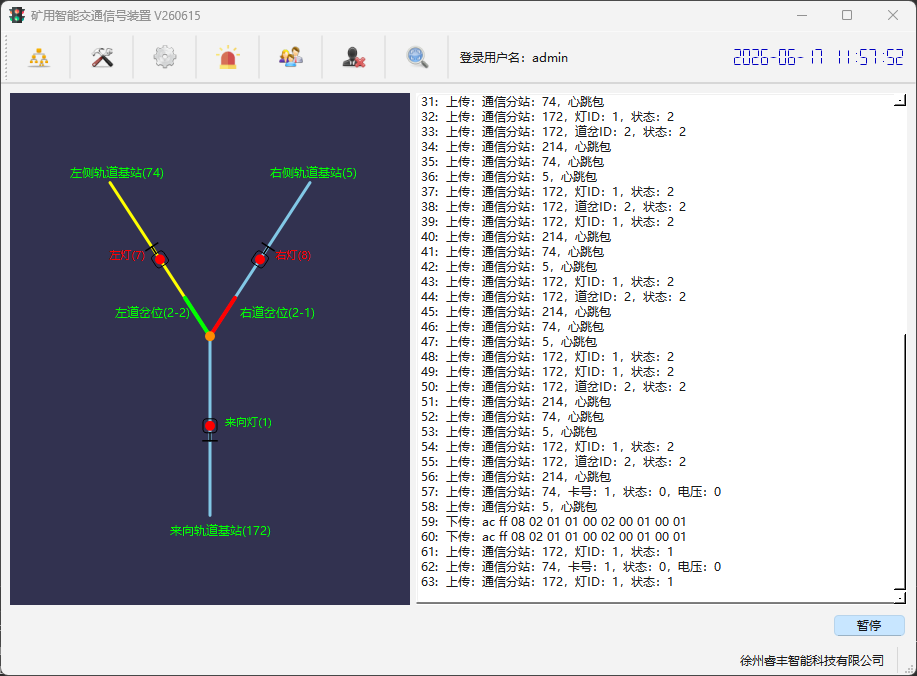Screen dimensions: 917x676
Task: Open the red alarm siren icon
Action: pyautogui.click(x=228, y=57)
